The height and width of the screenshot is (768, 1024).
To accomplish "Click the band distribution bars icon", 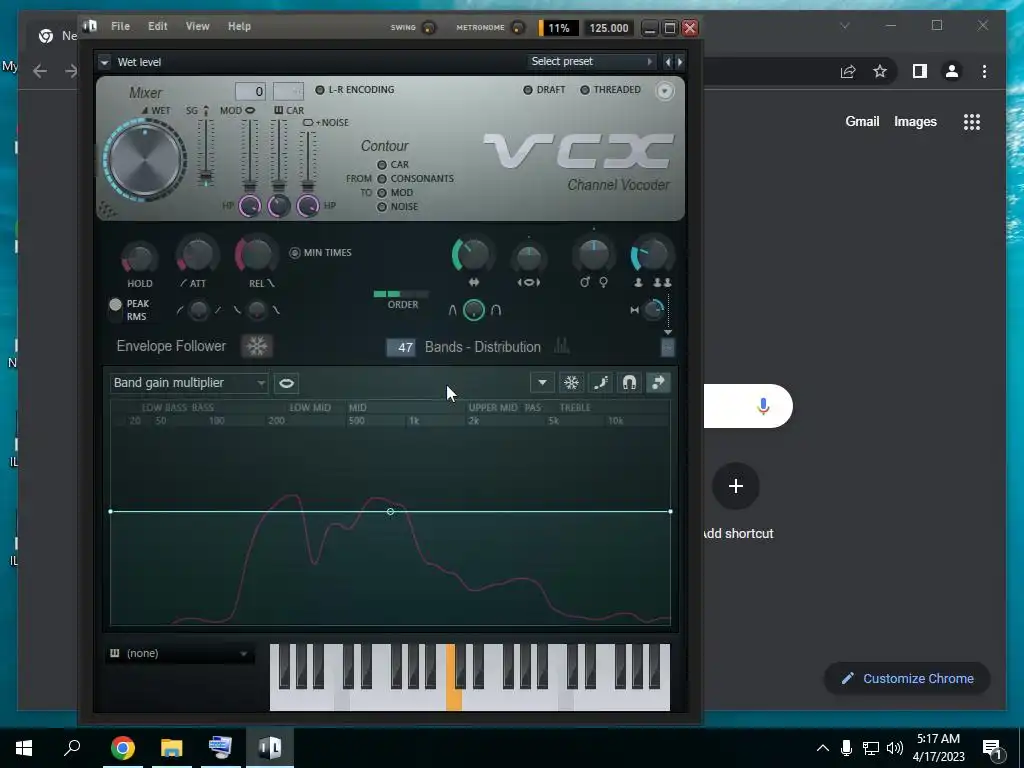I will (562, 346).
